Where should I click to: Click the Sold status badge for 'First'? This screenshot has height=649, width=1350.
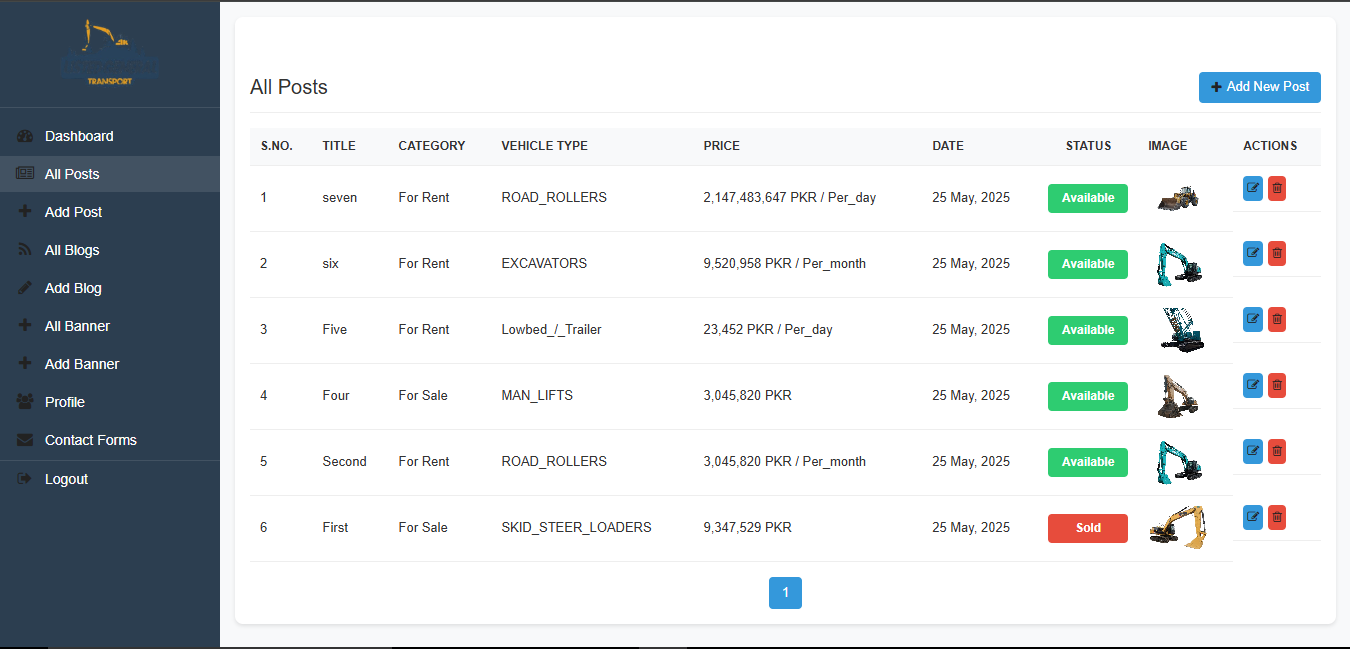1088,528
